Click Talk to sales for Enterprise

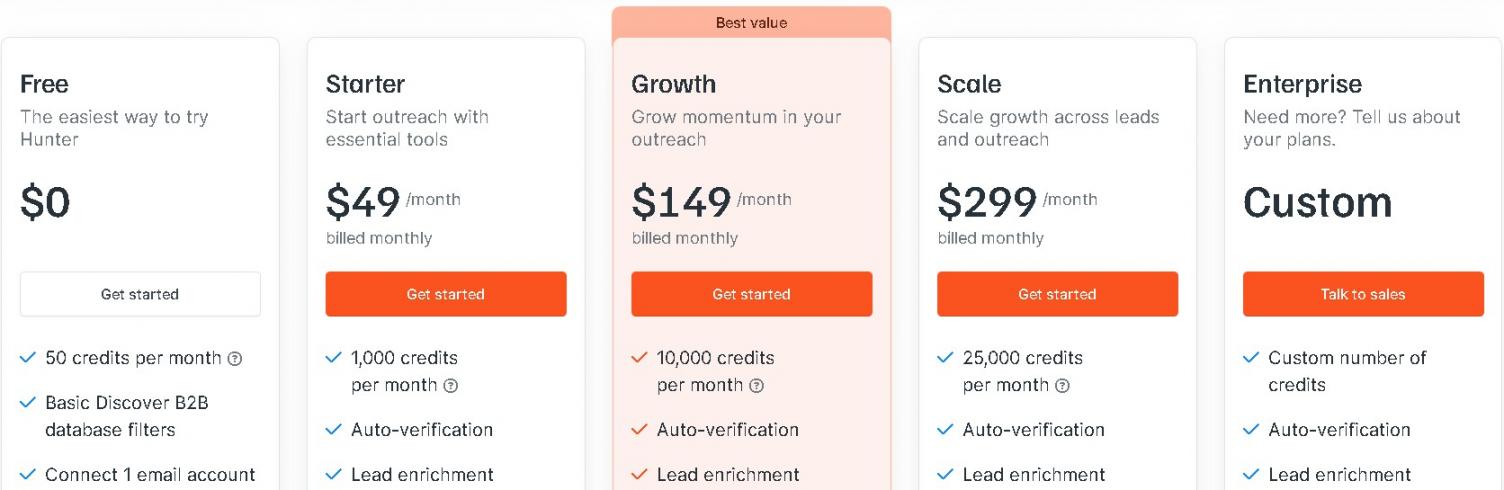point(1363,294)
